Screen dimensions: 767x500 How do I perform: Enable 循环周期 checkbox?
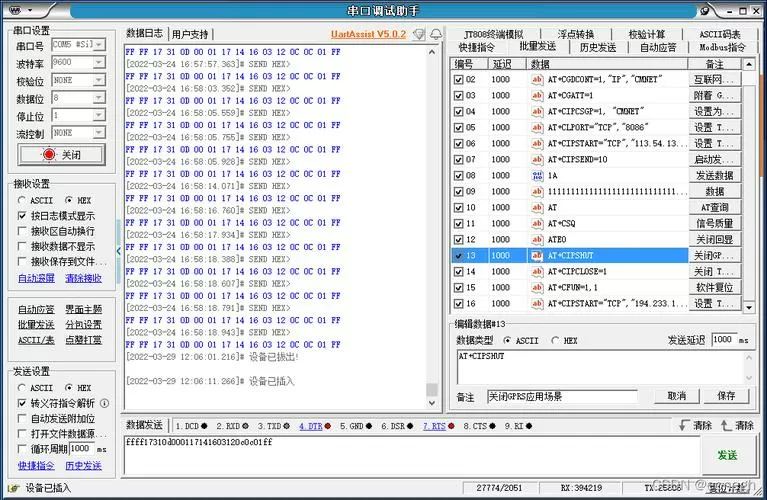point(22,449)
